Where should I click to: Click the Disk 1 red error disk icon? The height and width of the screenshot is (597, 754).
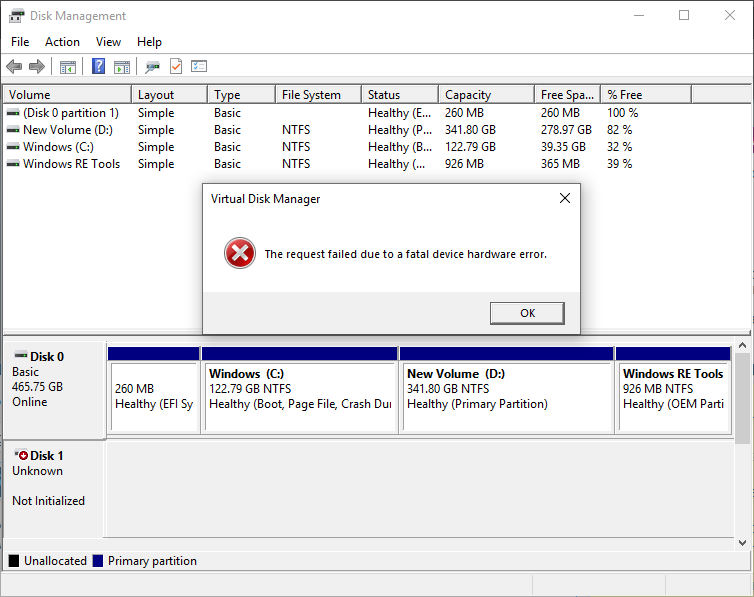click(21, 455)
